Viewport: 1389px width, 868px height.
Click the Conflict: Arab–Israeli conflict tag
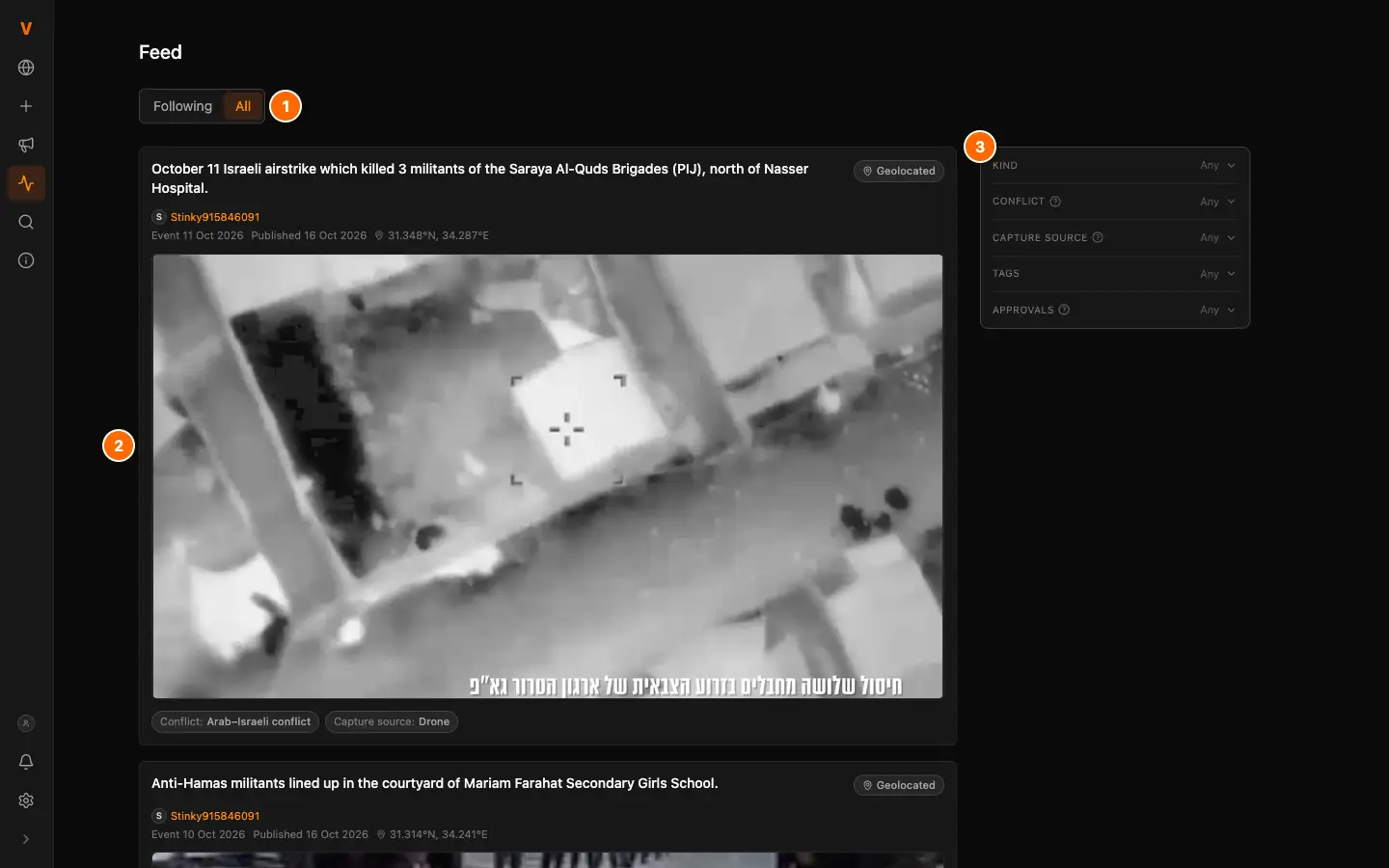tap(235, 721)
